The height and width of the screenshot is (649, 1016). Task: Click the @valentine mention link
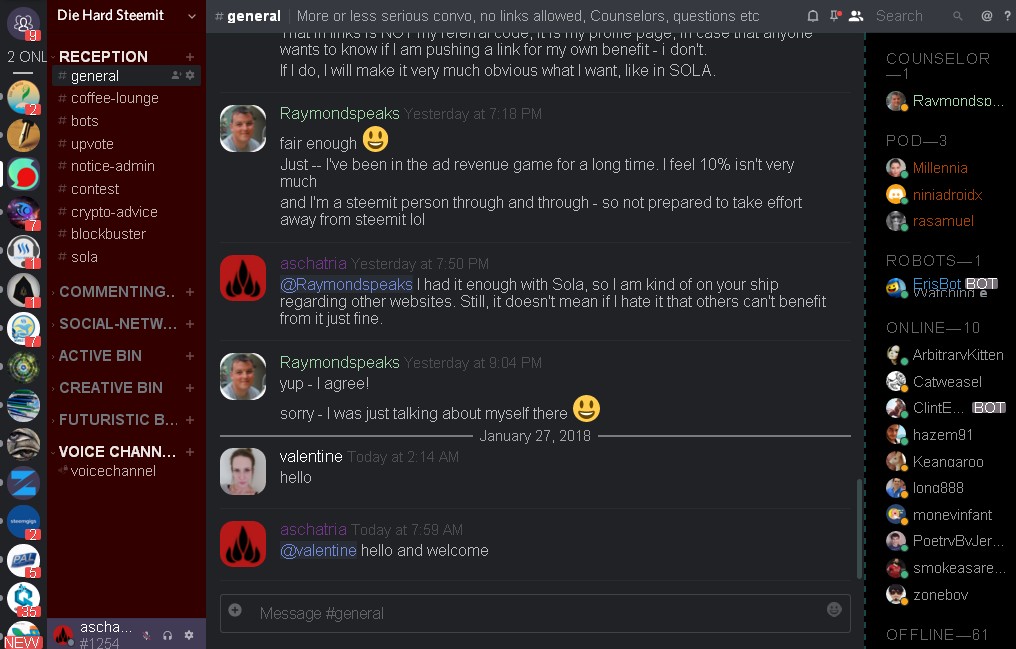(317, 550)
